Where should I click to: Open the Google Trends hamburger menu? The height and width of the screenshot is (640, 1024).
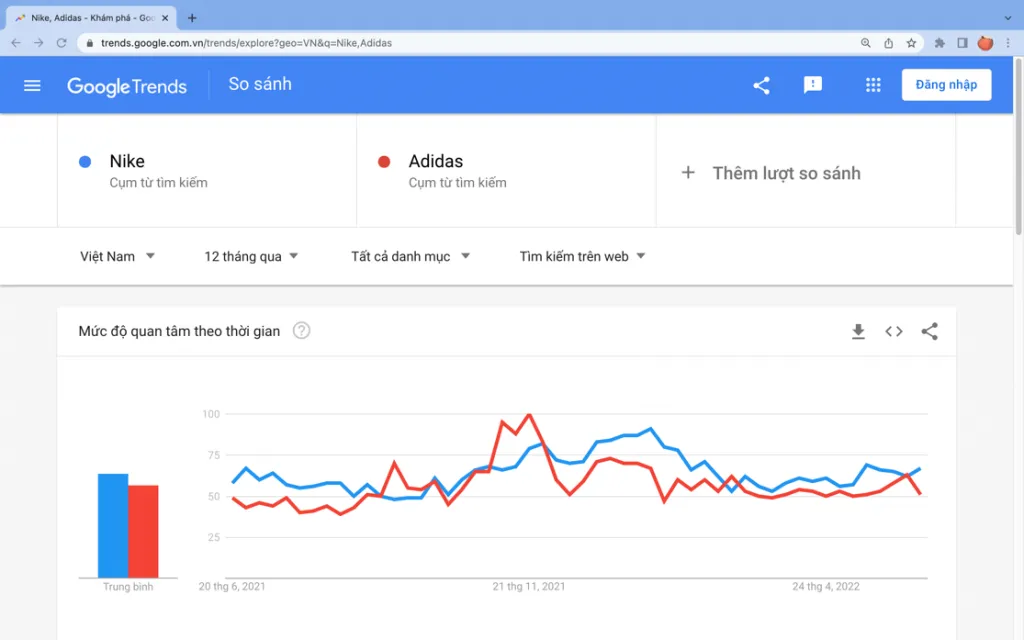point(32,86)
